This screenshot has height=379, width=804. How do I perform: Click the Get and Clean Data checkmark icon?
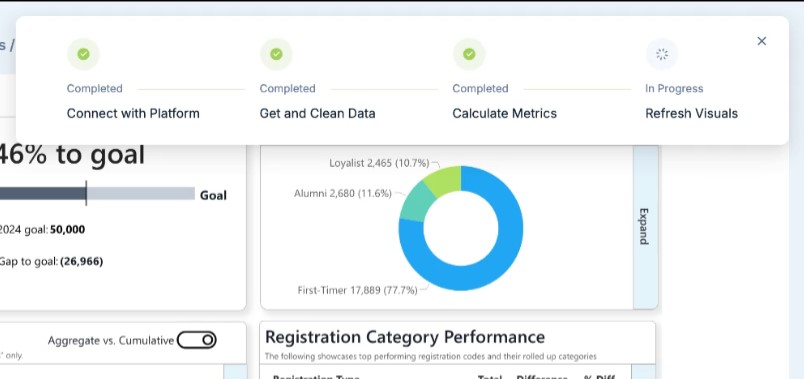point(276,54)
